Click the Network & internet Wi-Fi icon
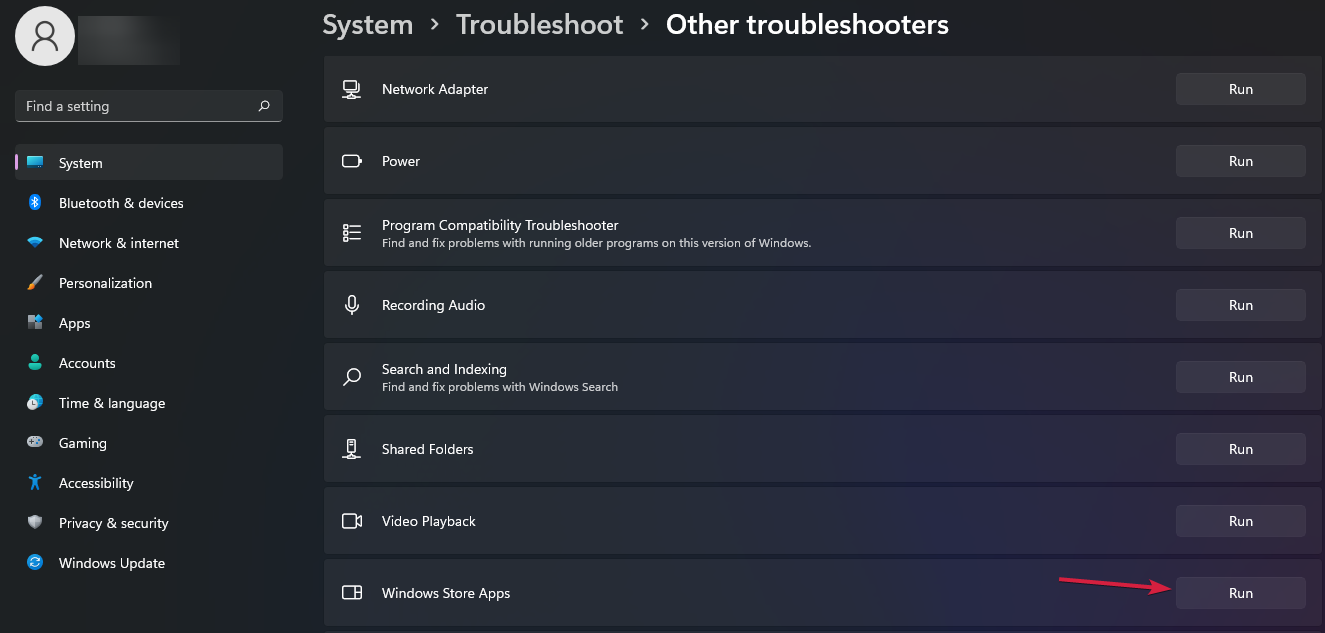Screen dimensions: 1325x633 35,243
